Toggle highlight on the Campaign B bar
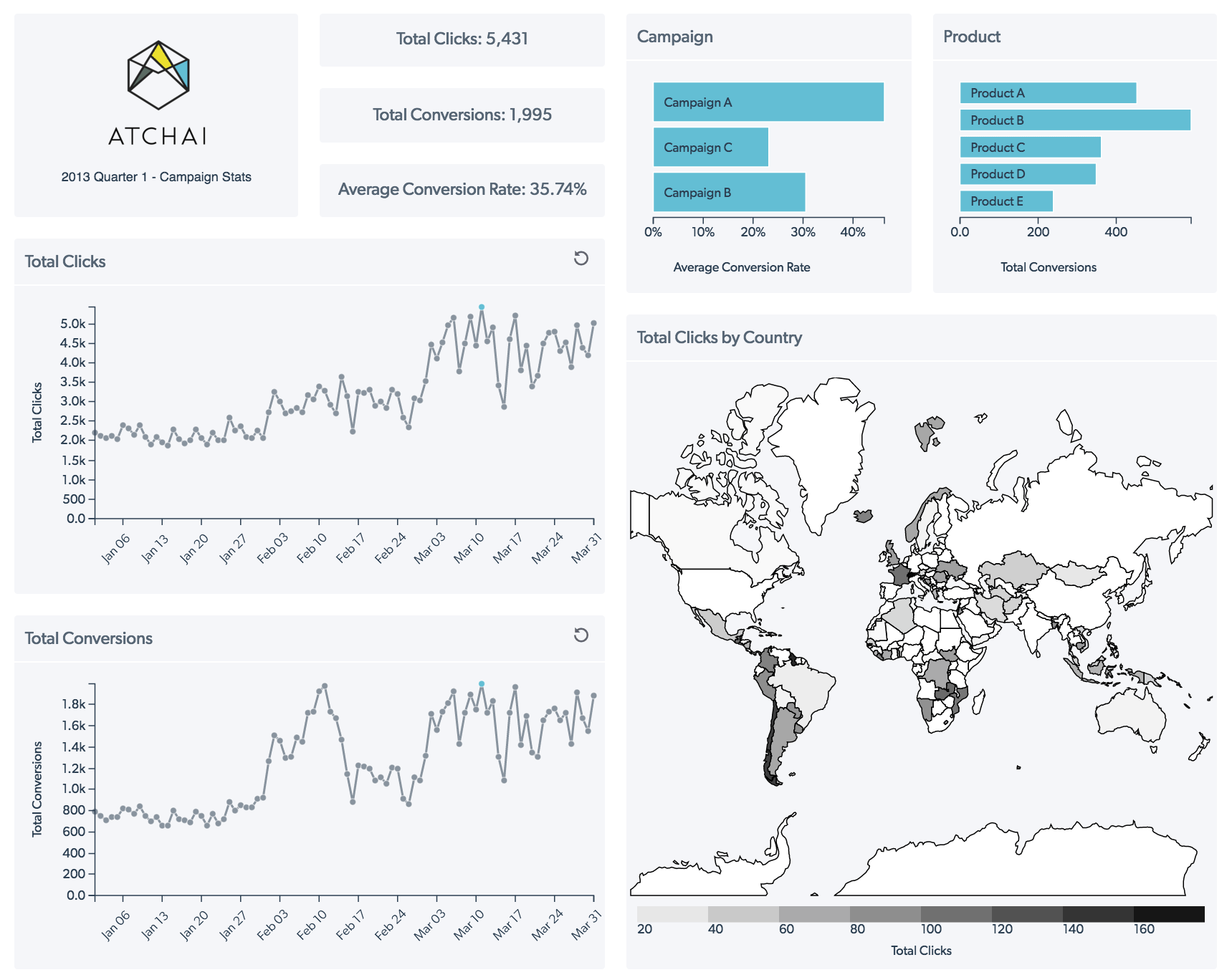Viewport: 1232px width, 980px height. [728, 192]
